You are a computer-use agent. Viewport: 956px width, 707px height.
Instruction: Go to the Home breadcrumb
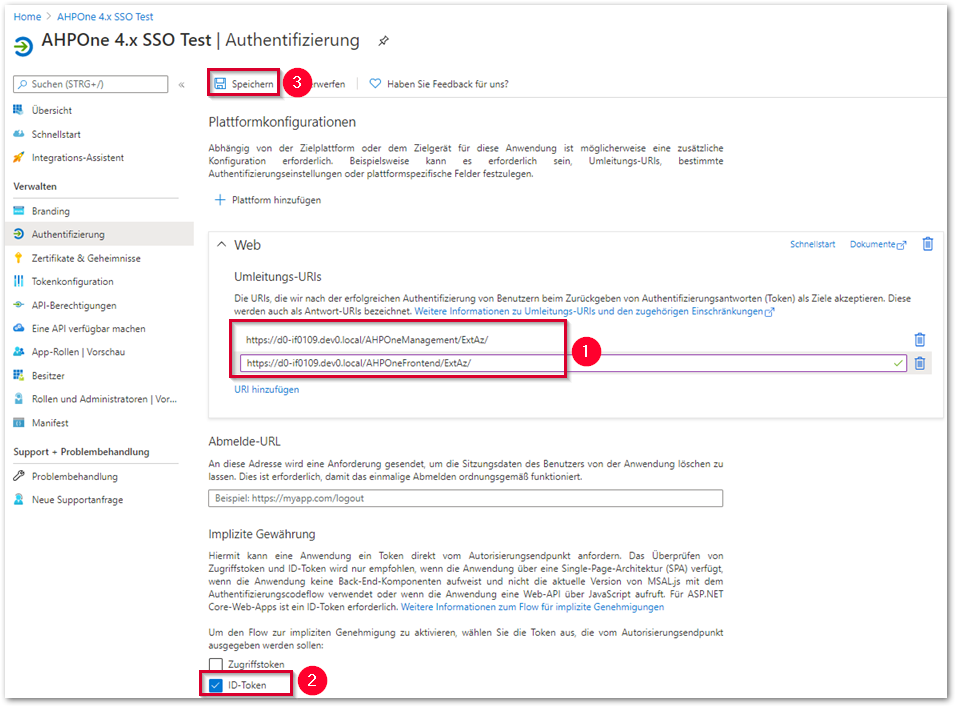tap(27, 16)
